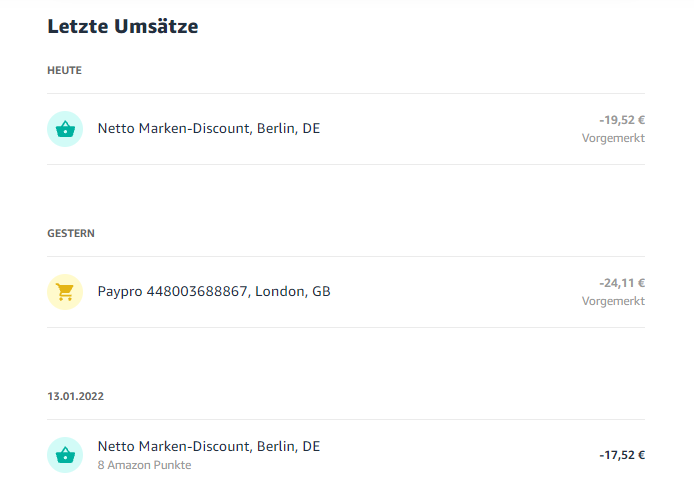Click the -19,52 € amount

click(x=622, y=119)
